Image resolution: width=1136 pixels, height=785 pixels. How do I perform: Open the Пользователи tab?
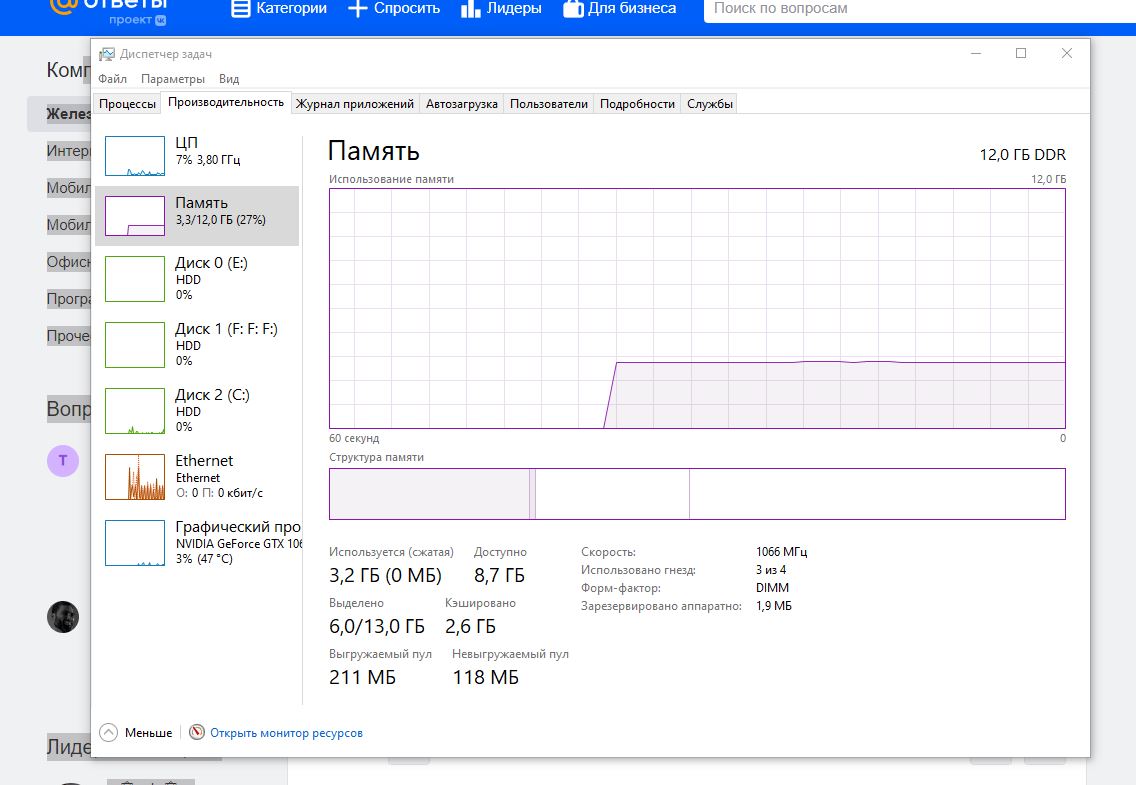548,104
